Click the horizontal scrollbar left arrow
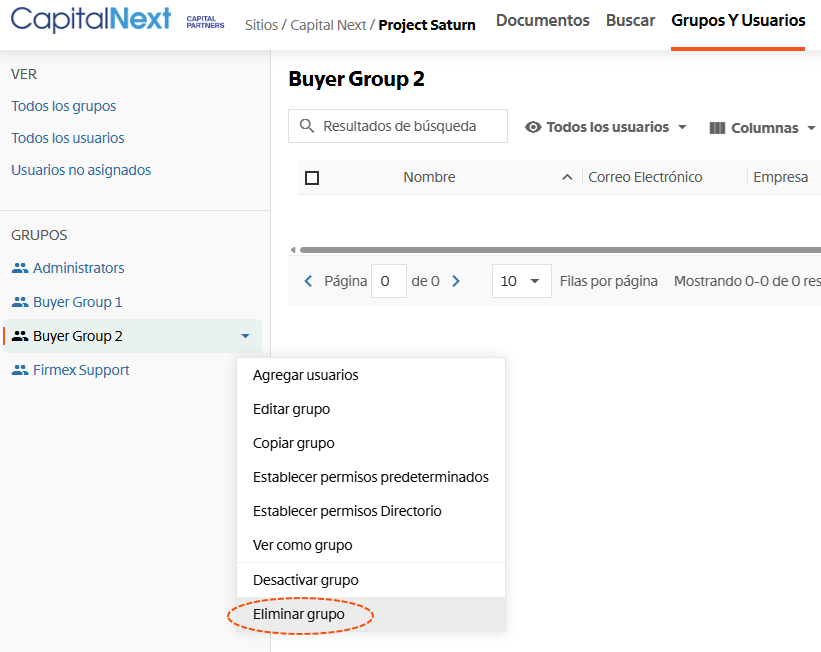 pos(293,250)
